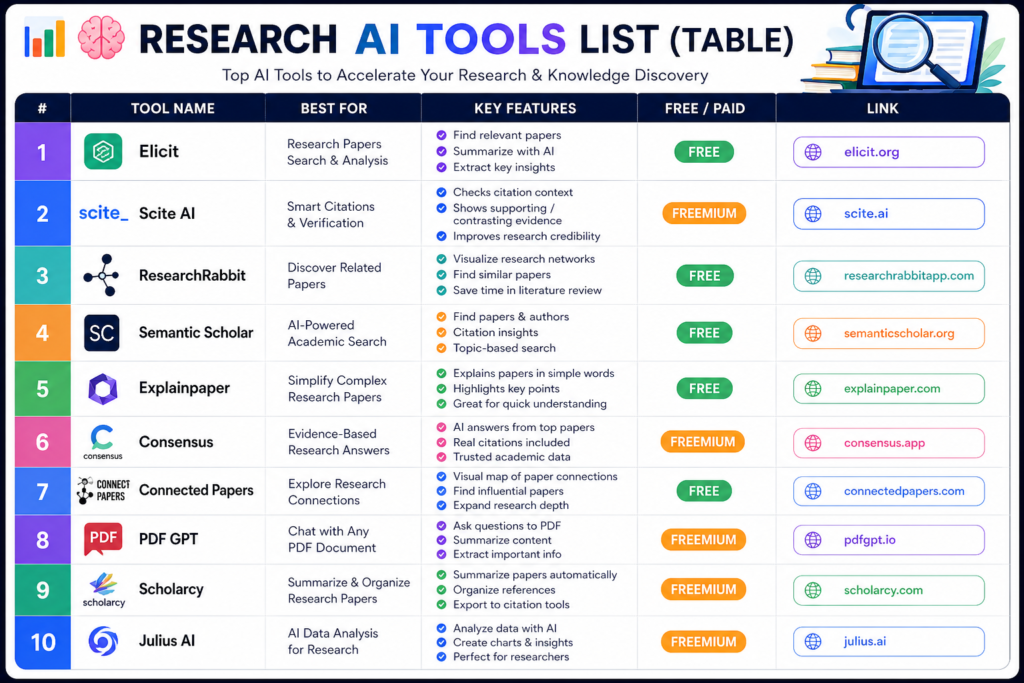The width and height of the screenshot is (1024, 683).
Task: Open the consensus.app link
Action: pyautogui.click(x=889, y=443)
